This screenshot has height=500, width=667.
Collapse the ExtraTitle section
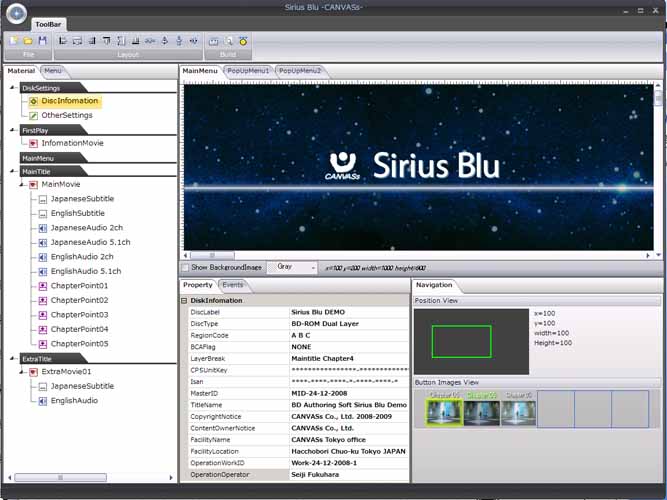pyautogui.click(x=12, y=358)
